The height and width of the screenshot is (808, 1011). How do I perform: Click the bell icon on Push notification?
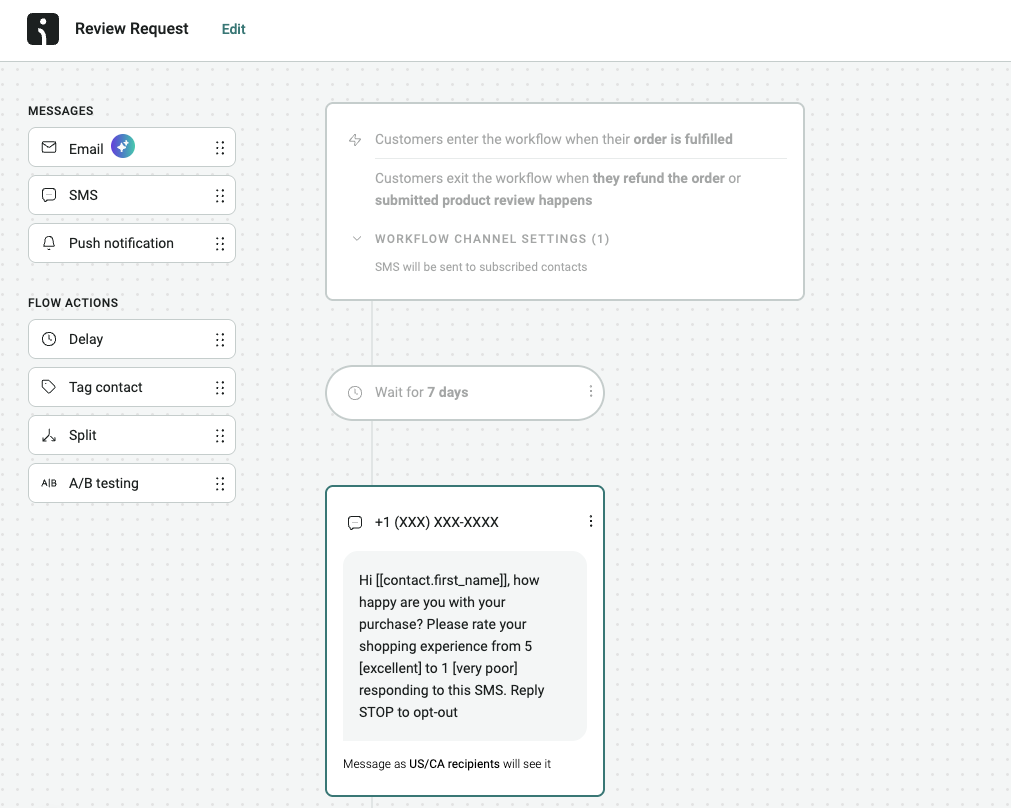(x=49, y=242)
